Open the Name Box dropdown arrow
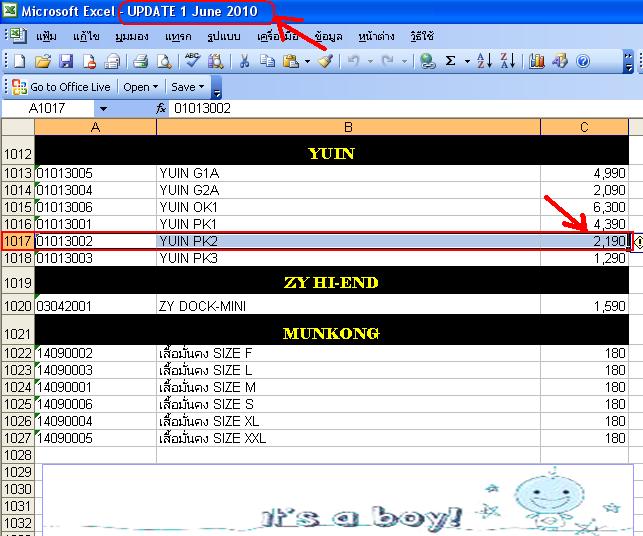Viewport: 643px width, 536px height. tap(102, 108)
